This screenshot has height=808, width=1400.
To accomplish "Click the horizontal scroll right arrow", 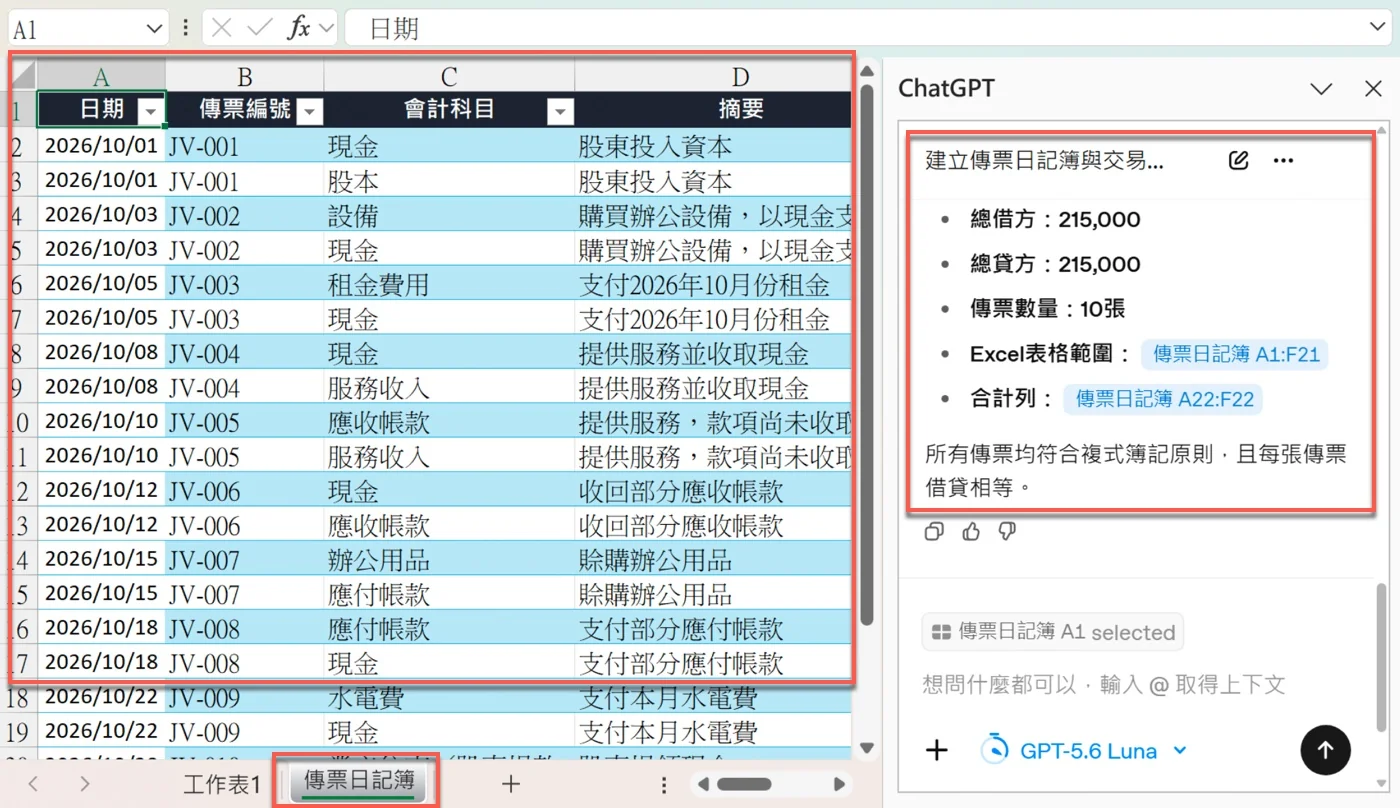I will pos(840,784).
